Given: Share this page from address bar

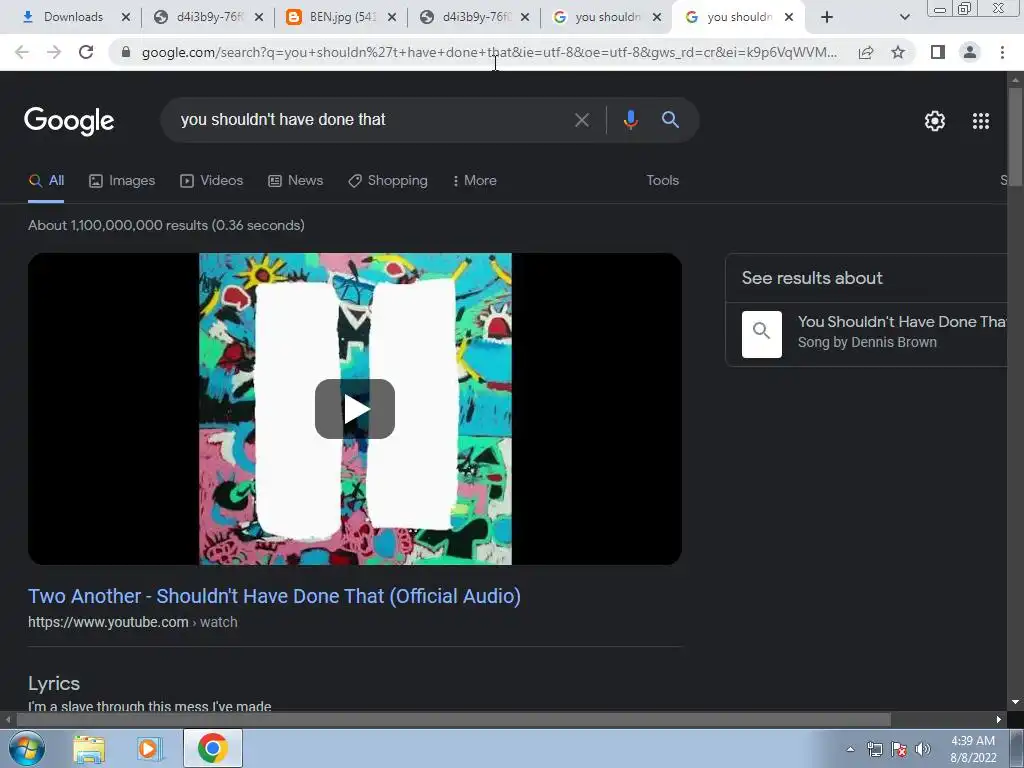Looking at the screenshot, I should [866, 52].
